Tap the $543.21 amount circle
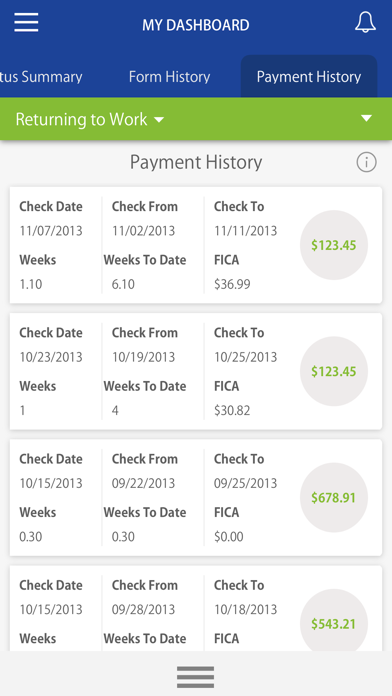The width and height of the screenshot is (392, 696). click(x=334, y=621)
